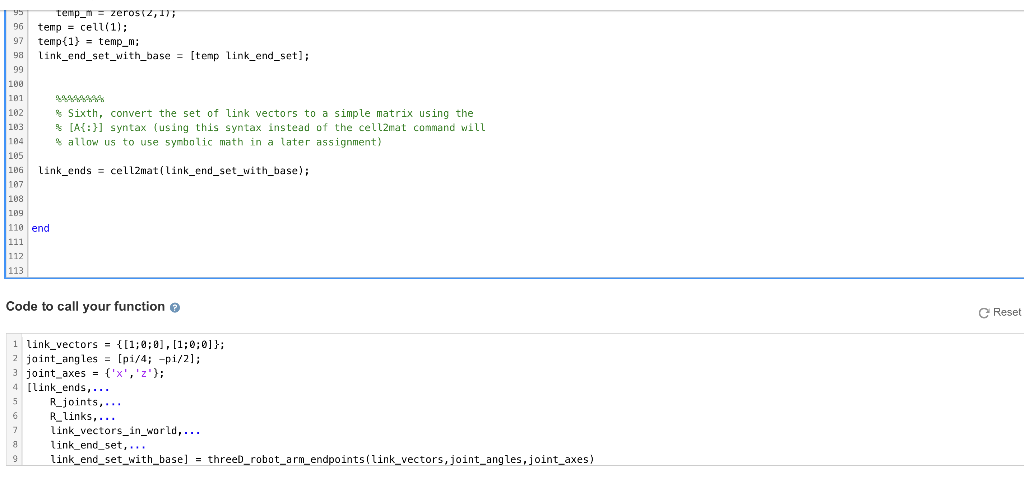This screenshot has height=479, width=1024.
Task: Click the line 'temp = cell(1);'
Action: [x=83, y=27]
